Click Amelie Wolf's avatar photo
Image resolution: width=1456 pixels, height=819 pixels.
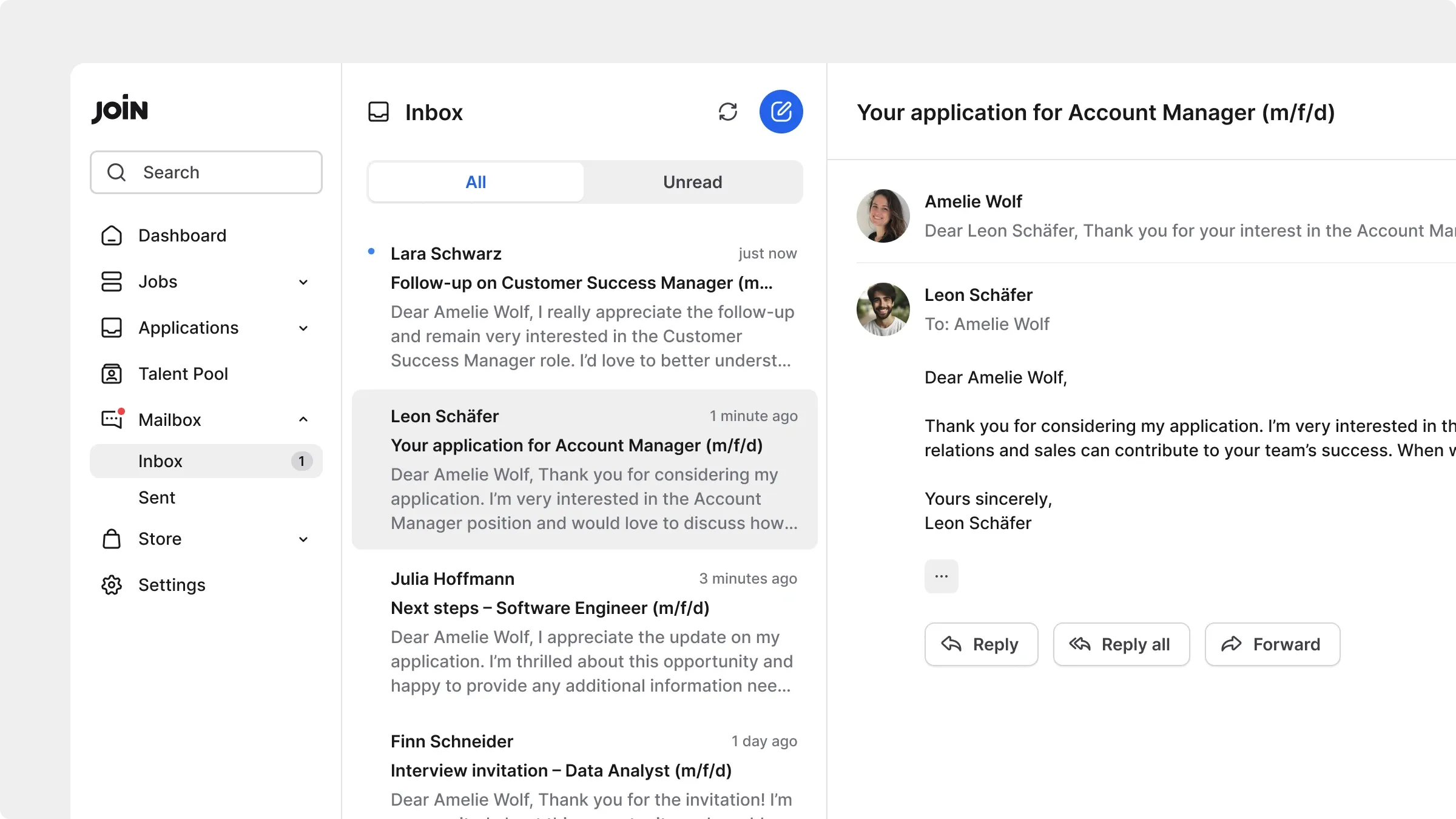tap(883, 216)
